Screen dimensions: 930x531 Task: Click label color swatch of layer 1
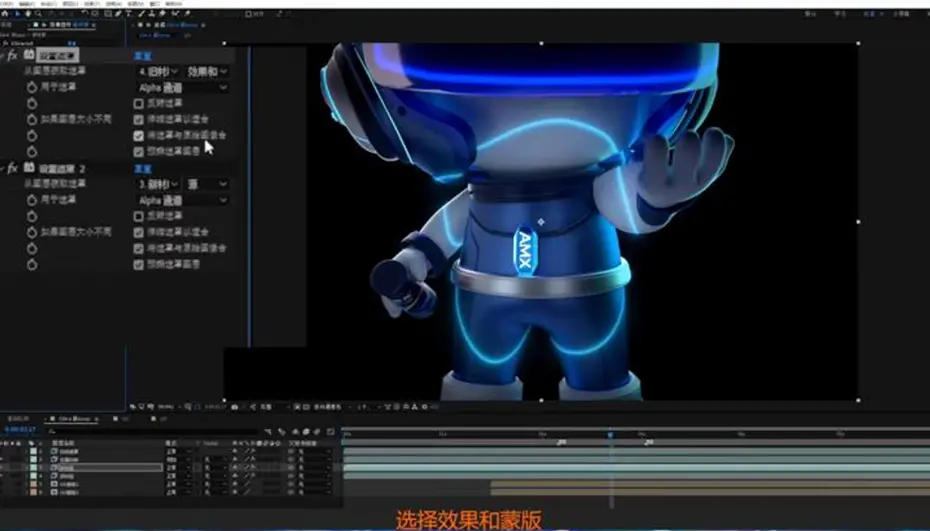tap(33, 451)
